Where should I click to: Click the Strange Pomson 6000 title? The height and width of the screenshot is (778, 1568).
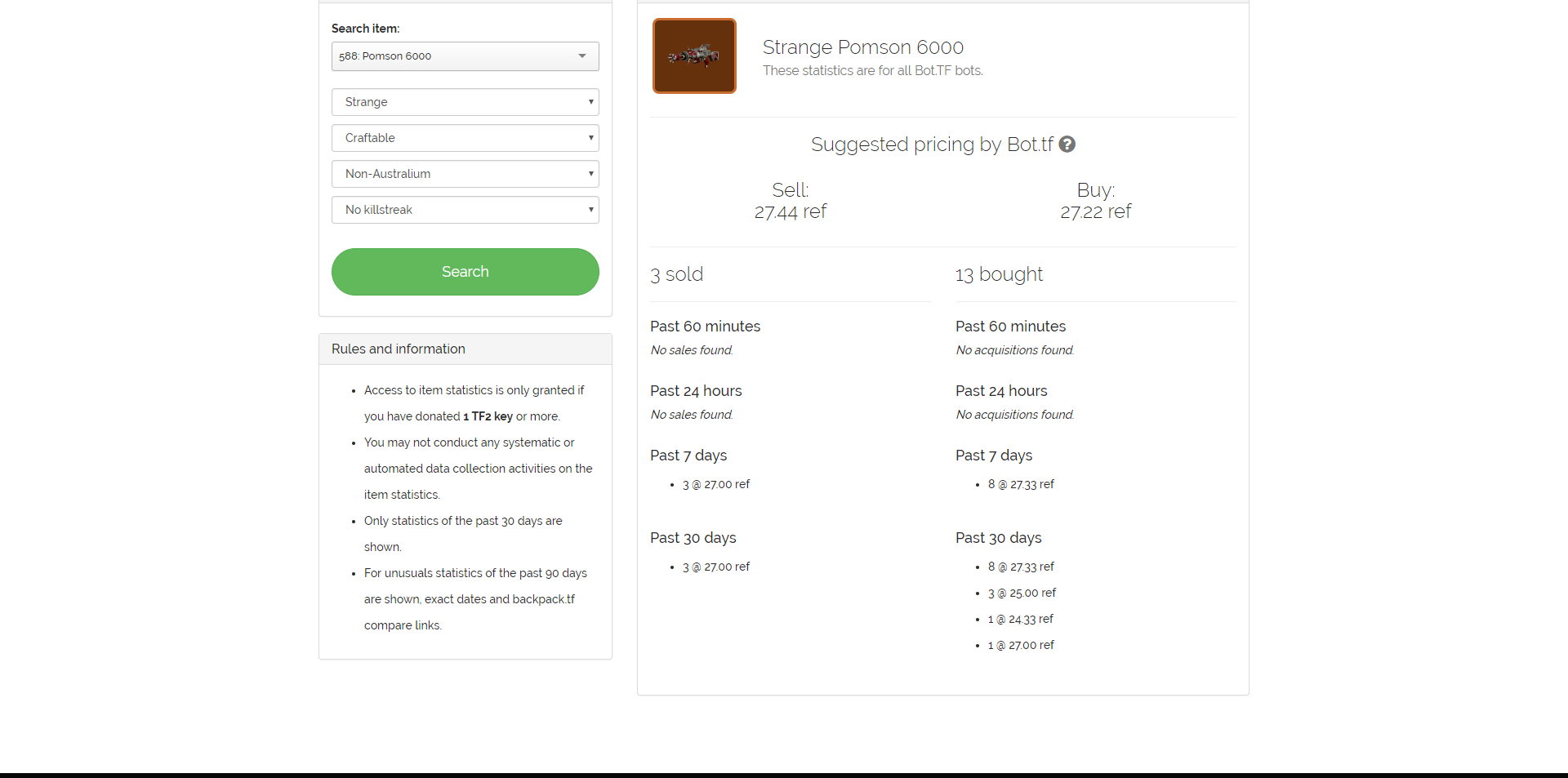coord(863,47)
